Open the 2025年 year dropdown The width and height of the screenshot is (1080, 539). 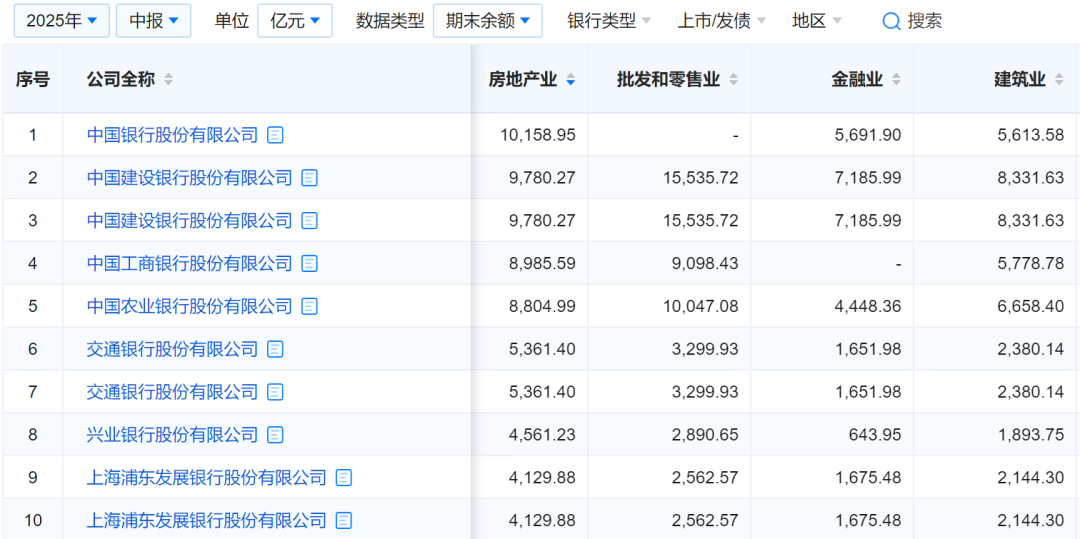coord(61,21)
